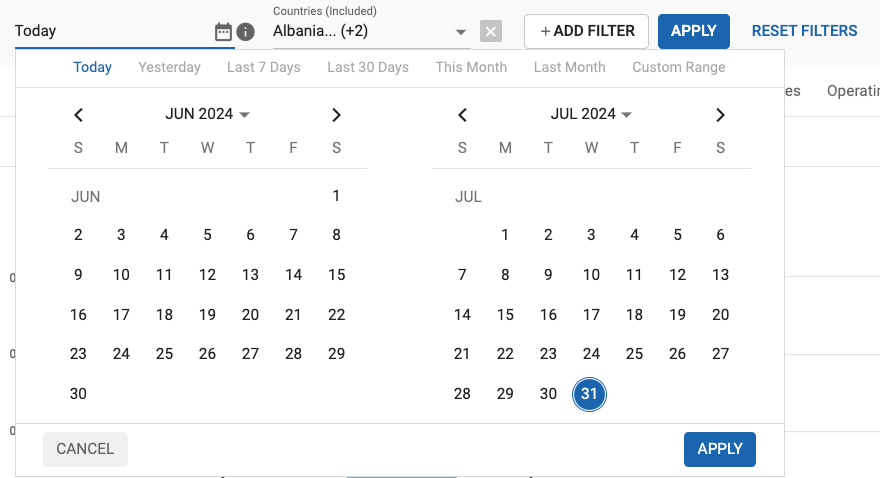This screenshot has height=478, width=880.
Task: Choose the Custom Range preset
Action: click(x=678, y=67)
